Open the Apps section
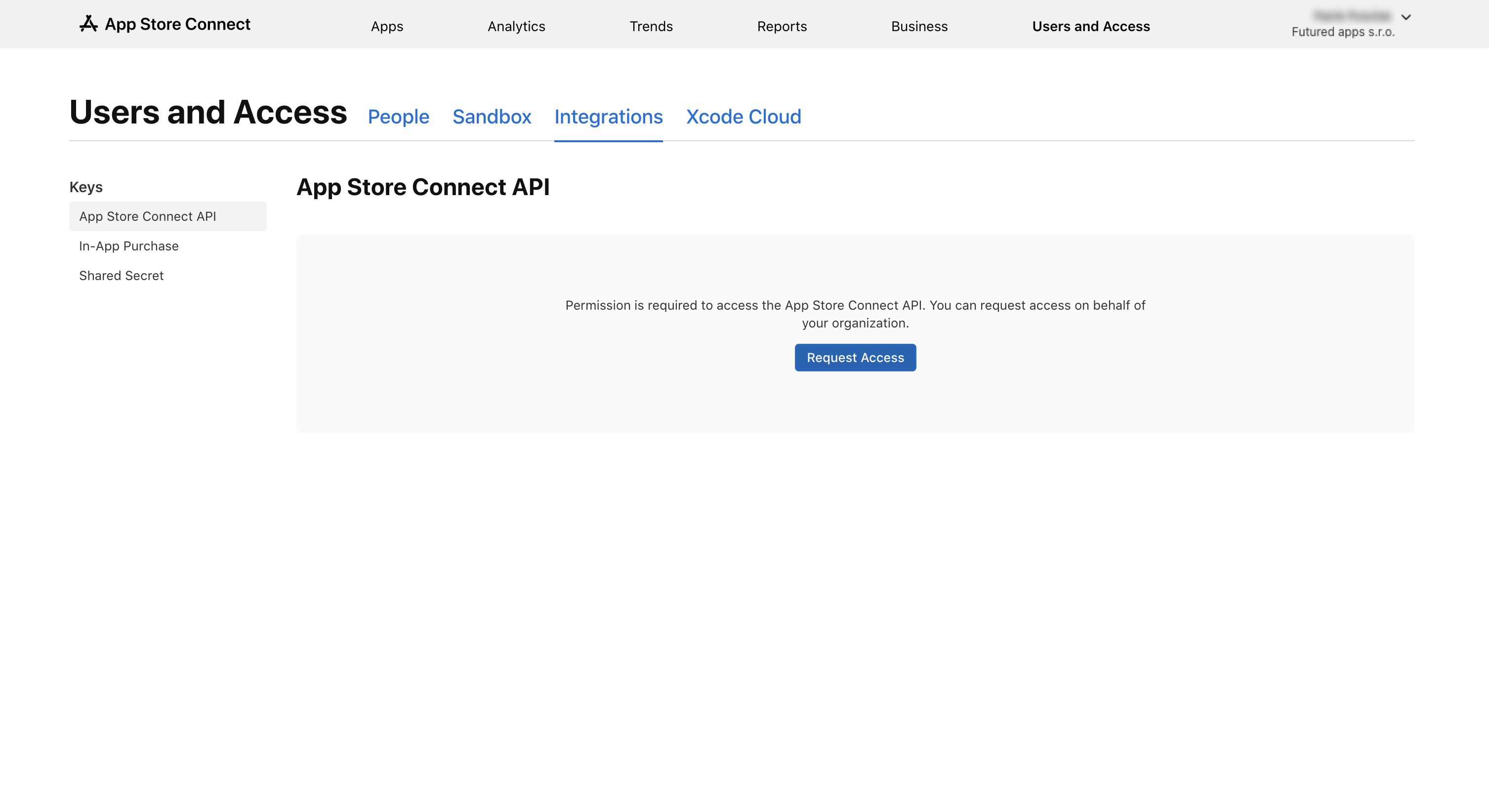Screen dimensions: 1489x812 pyautogui.click(x=387, y=26)
